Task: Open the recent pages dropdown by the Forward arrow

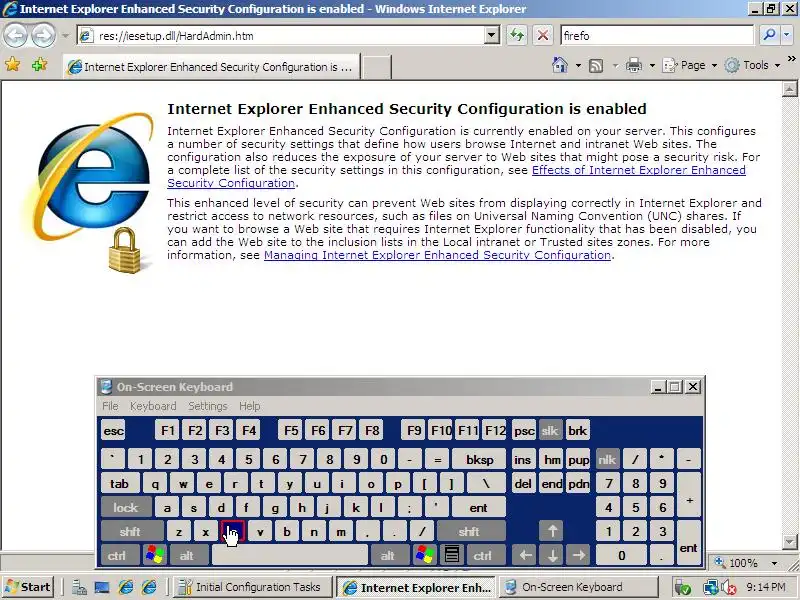Action: 65,36
